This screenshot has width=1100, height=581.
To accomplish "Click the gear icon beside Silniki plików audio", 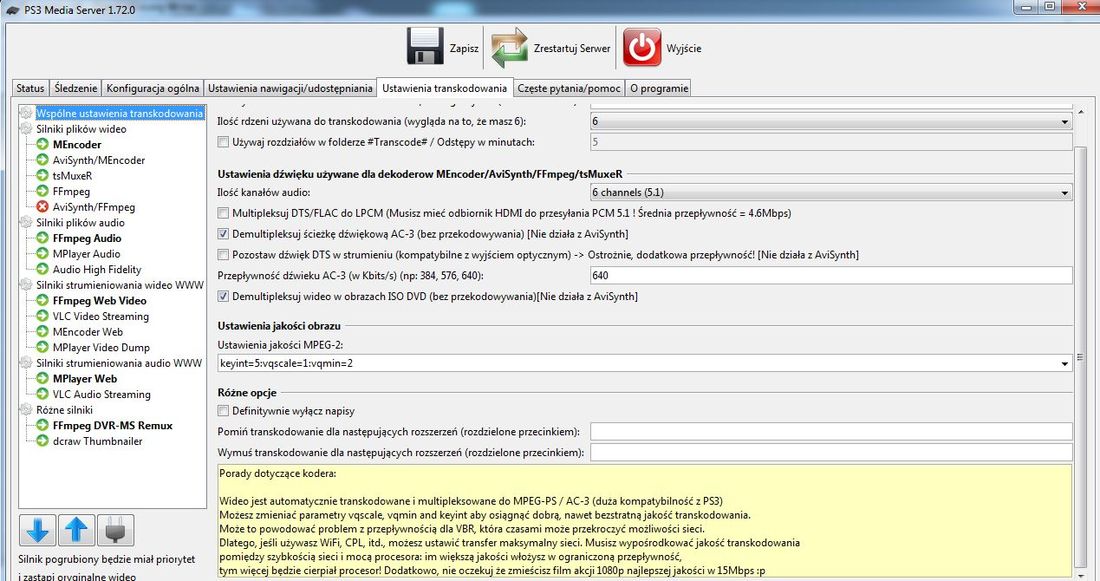I will click(27, 222).
